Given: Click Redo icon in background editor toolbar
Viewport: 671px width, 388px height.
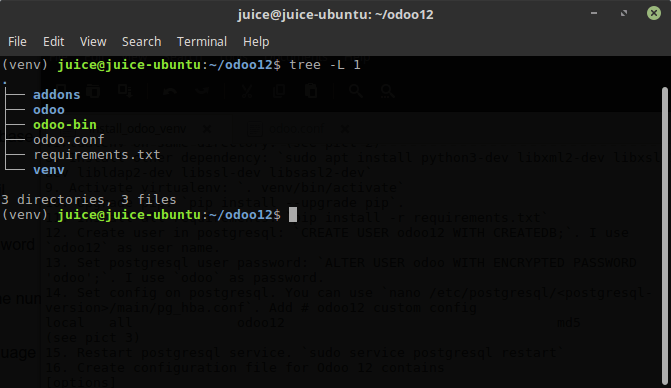Looking at the screenshot, I should coord(202,91).
